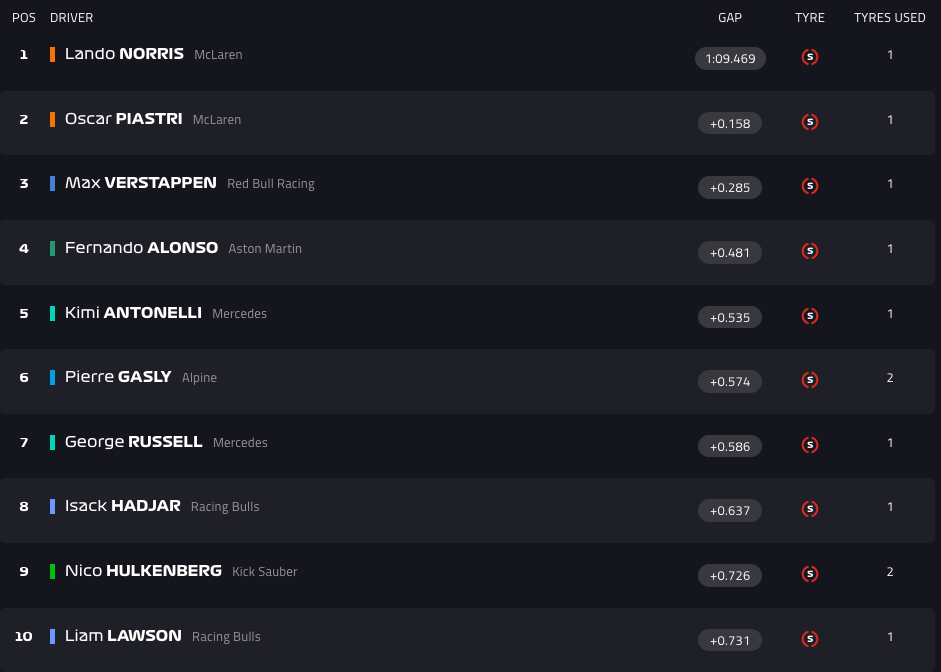The image size is (941, 672).
Task: Select Isack Hadjar driver name
Action: pyautogui.click(x=122, y=506)
